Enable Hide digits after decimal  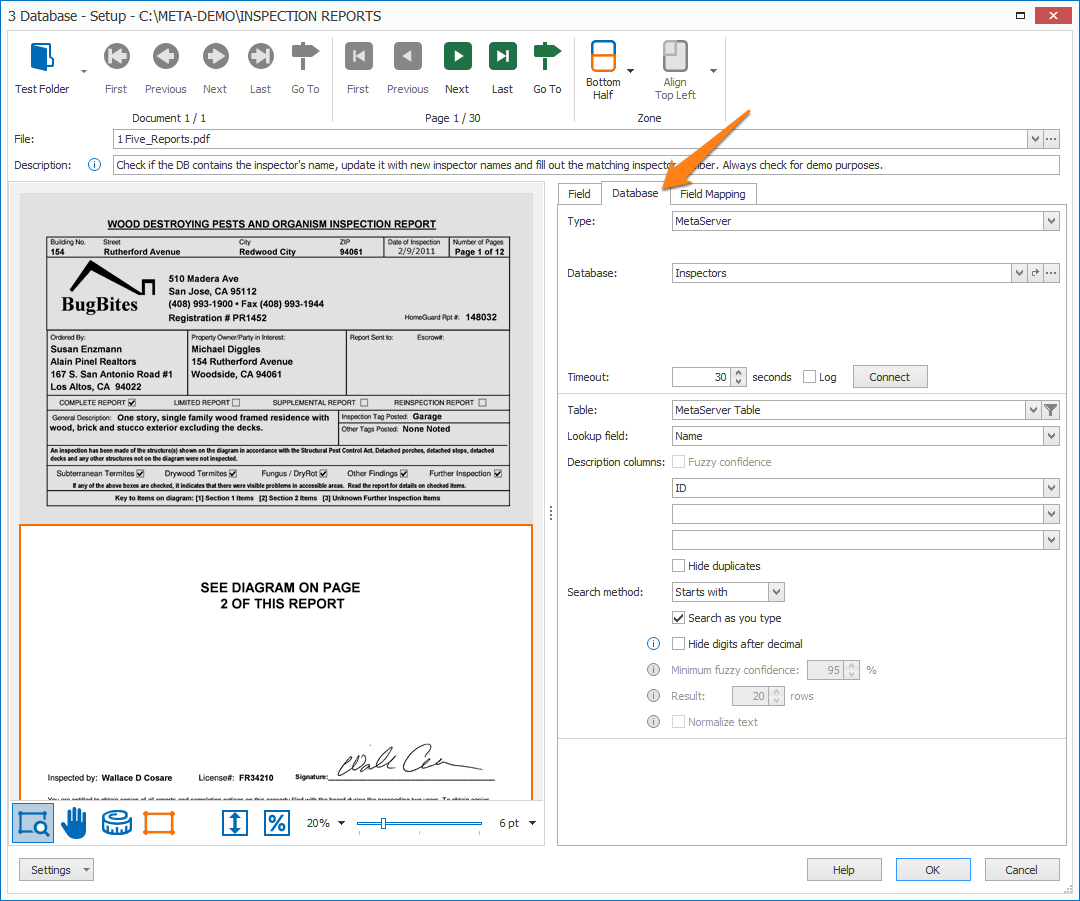tap(678, 643)
